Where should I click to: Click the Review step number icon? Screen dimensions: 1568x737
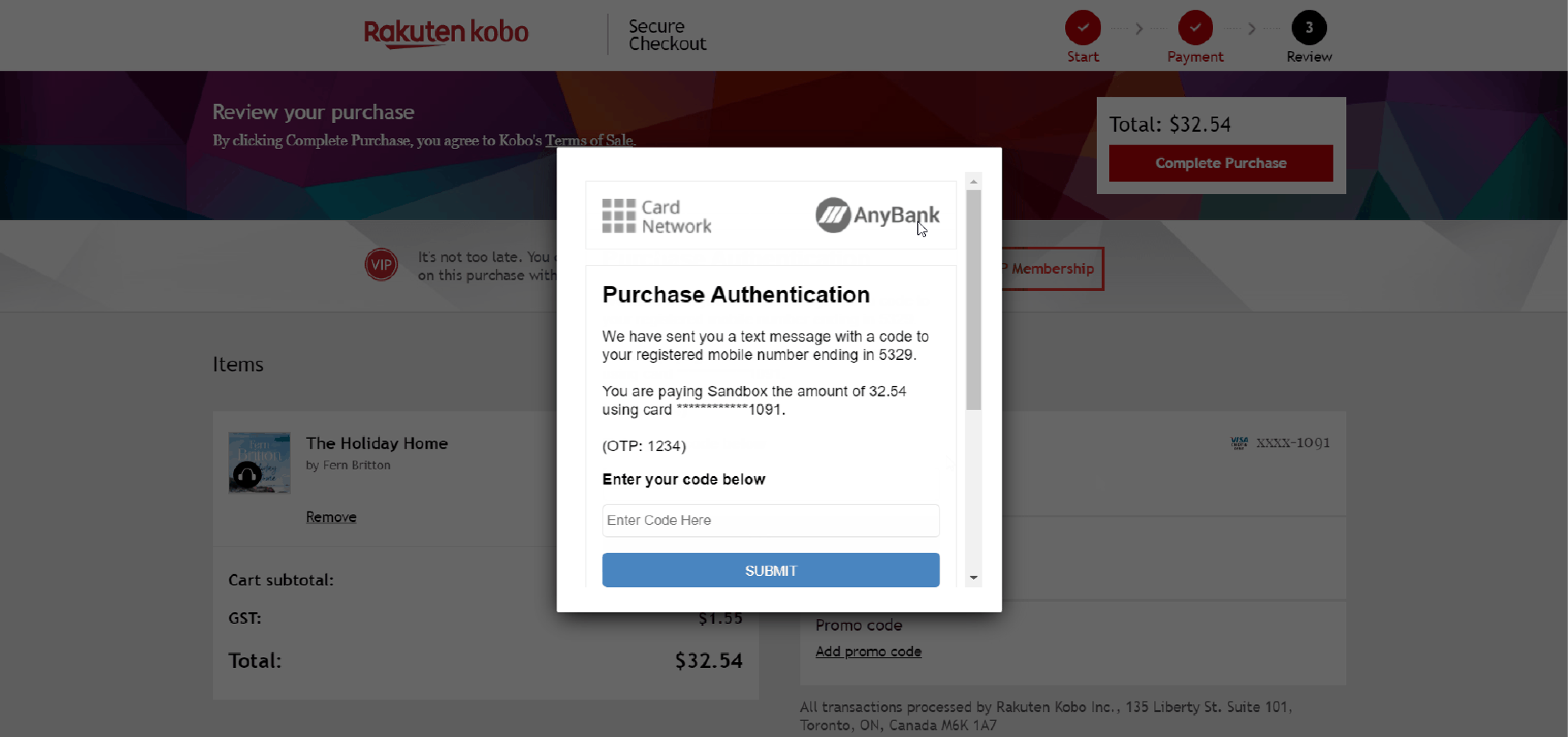[x=1308, y=27]
